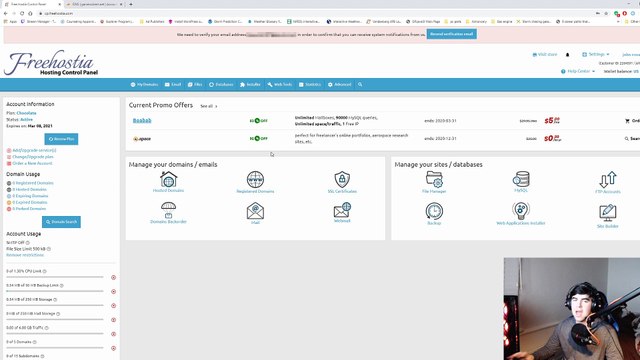Screen dimensions: 640x360
Task: Open the Webmail icon
Action: tap(342, 209)
